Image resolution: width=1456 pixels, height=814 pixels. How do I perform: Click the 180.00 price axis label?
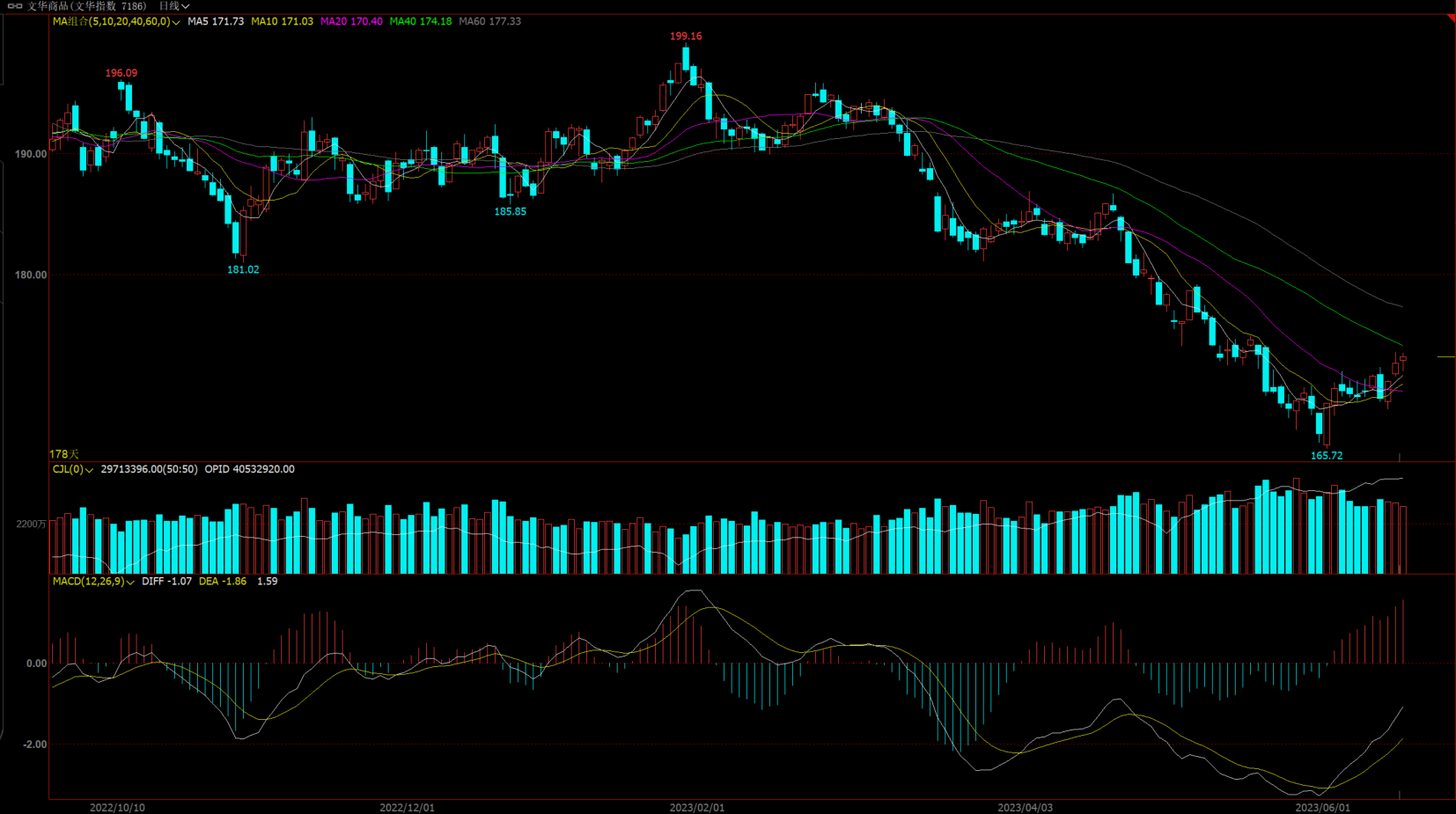point(31,275)
